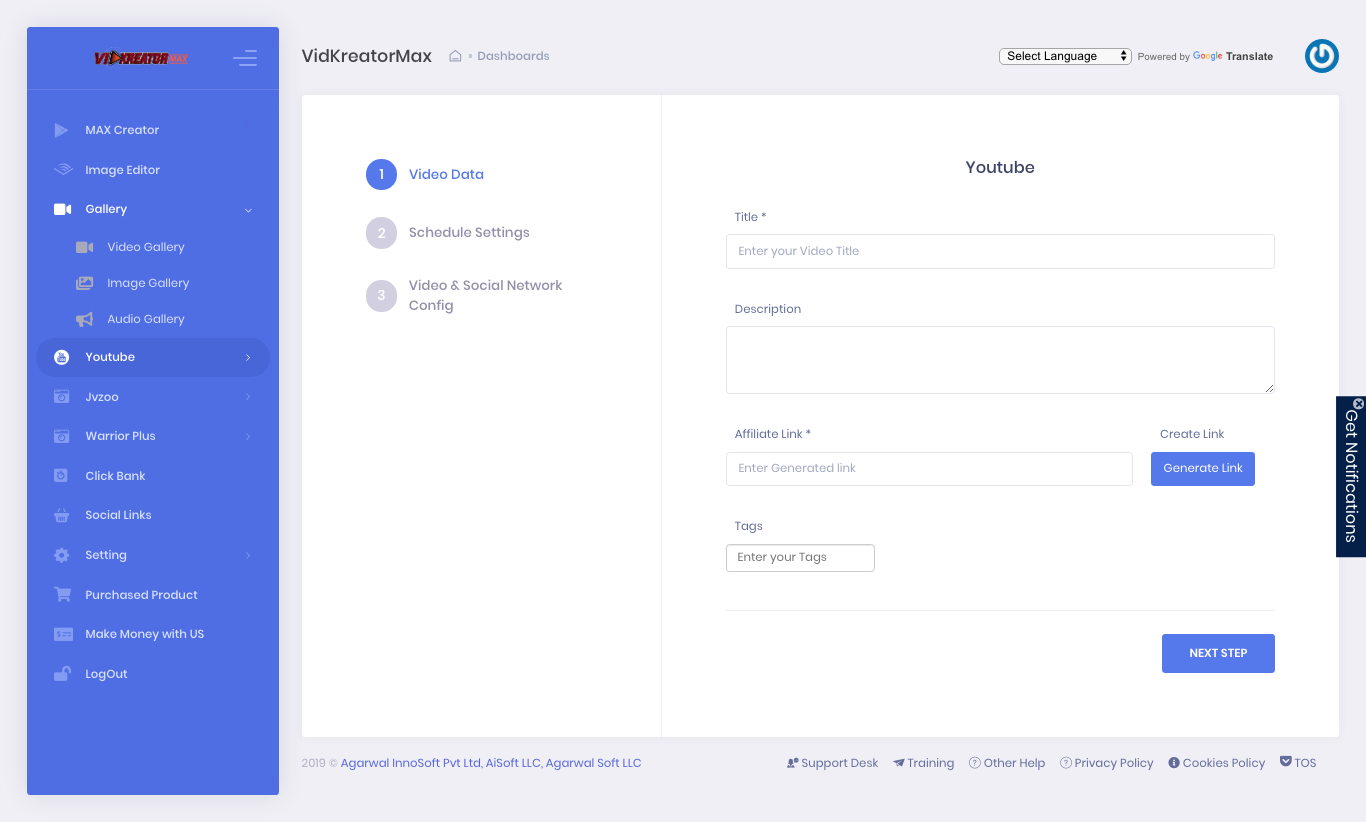1366x822 pixels.
Task: Click the Cookies Policy info icon
Action: coord(1174,763)
